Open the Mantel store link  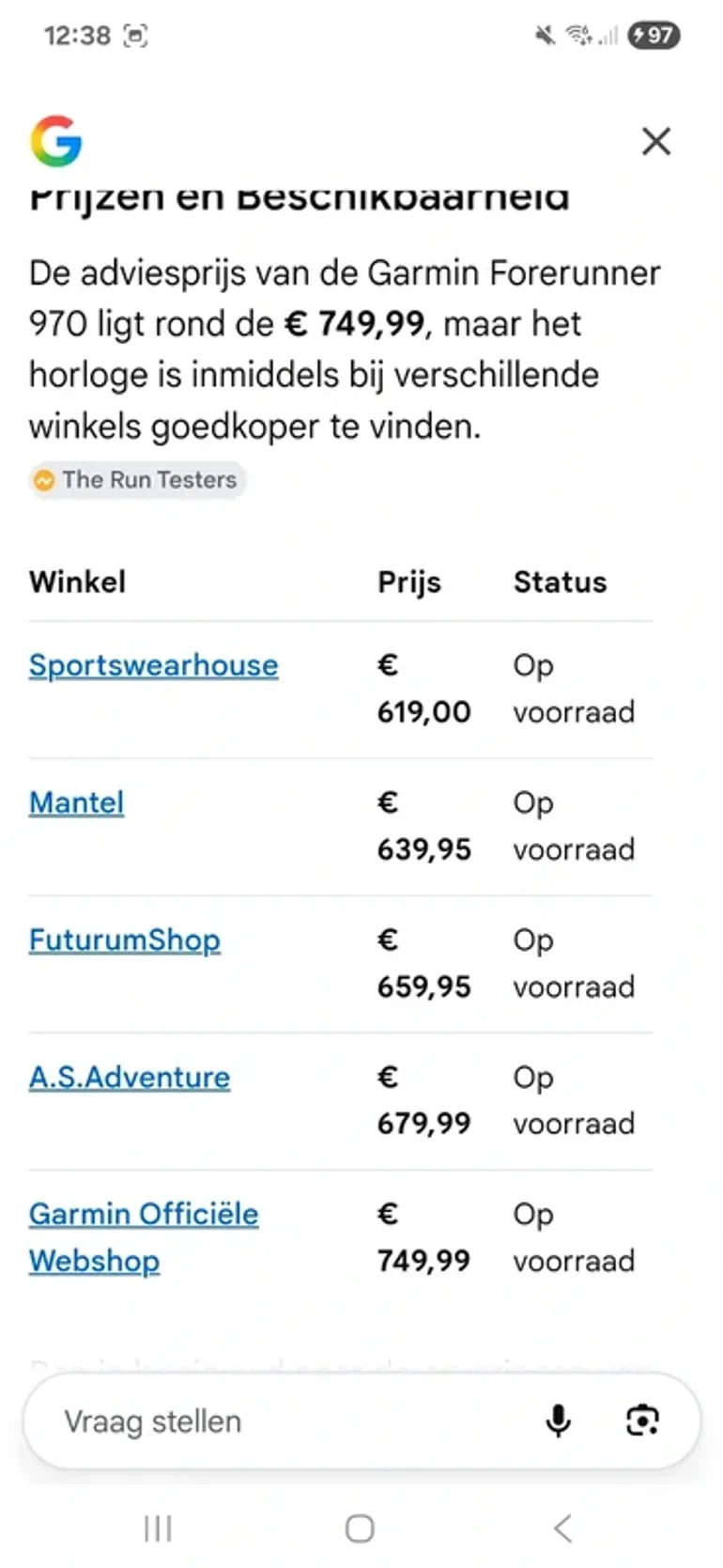[76, 802]
